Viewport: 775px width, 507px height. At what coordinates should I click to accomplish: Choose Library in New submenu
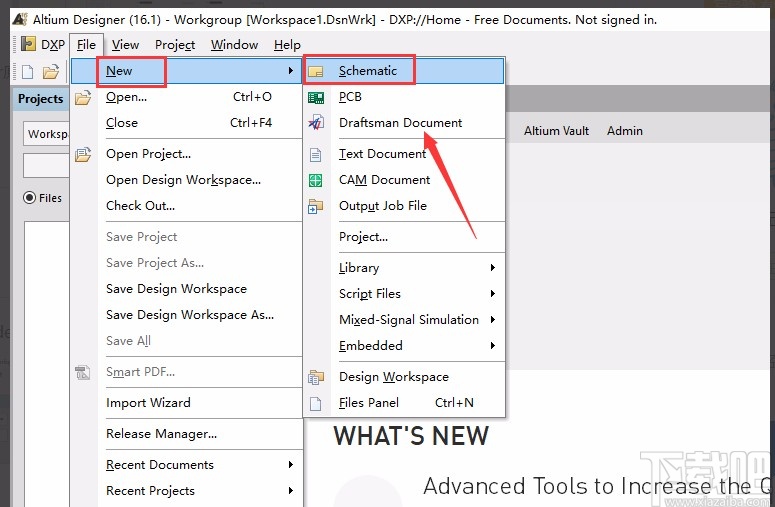[x=404, y=268]
